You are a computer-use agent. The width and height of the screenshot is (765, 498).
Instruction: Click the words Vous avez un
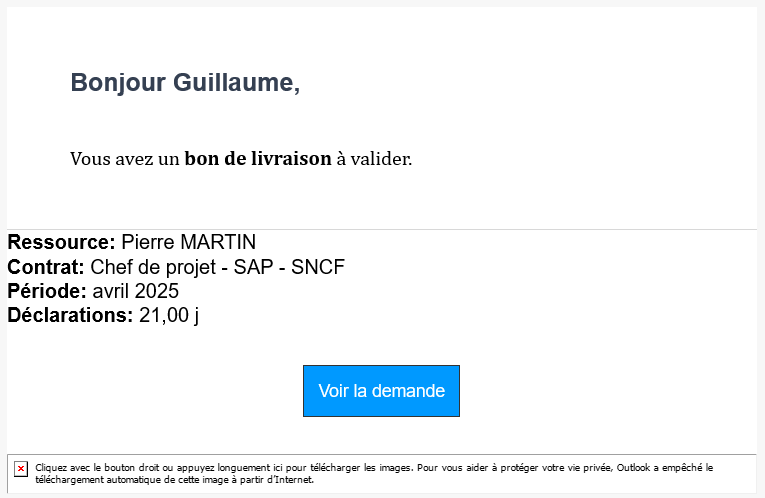click(x=125, y=159)
